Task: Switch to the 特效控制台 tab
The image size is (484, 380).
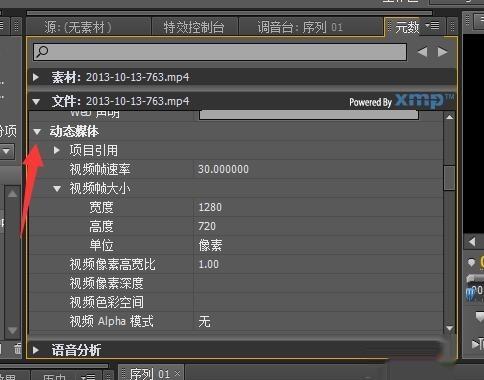Action: pos(194,27)
